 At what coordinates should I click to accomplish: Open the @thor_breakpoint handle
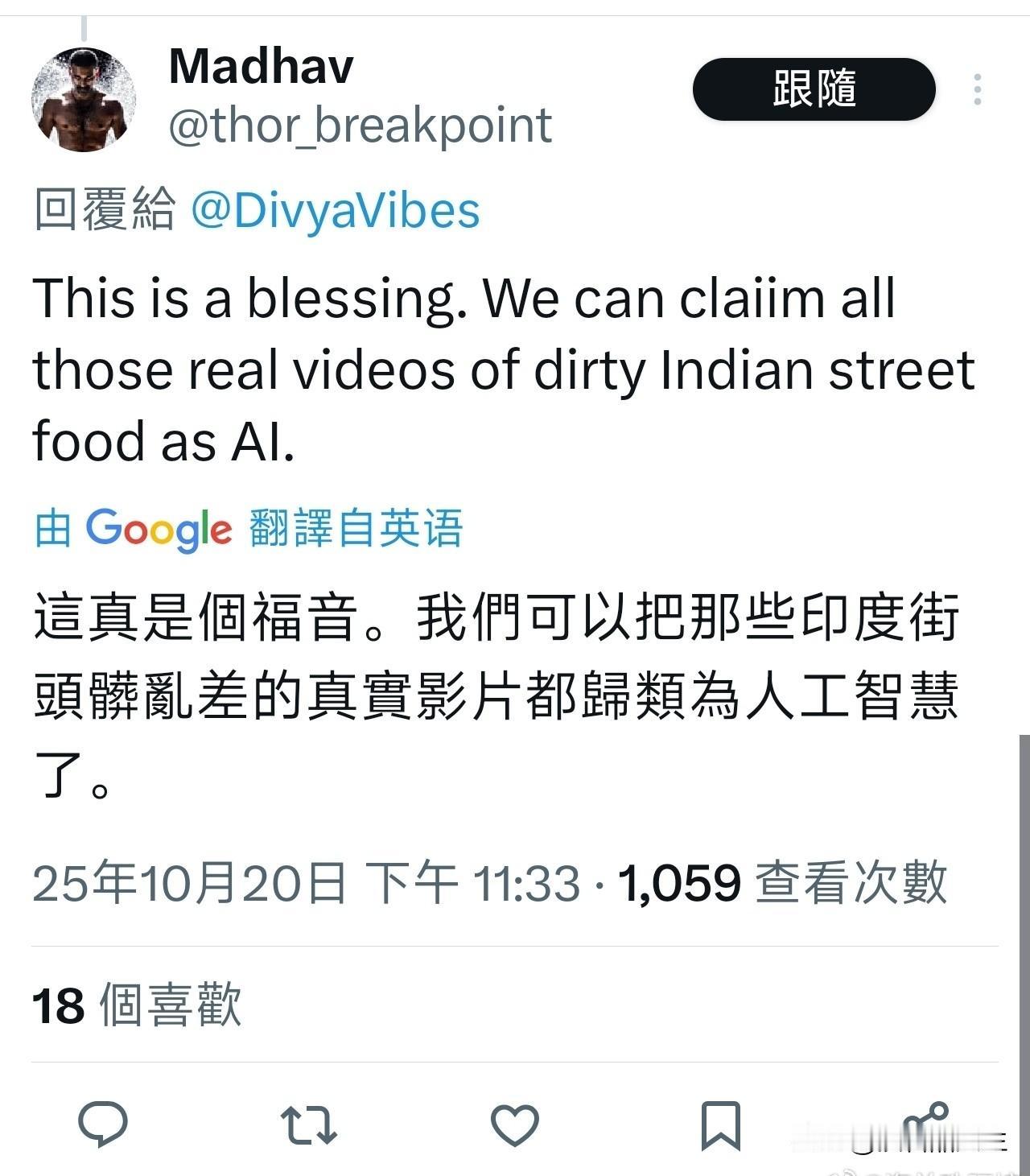pos(360,126)
